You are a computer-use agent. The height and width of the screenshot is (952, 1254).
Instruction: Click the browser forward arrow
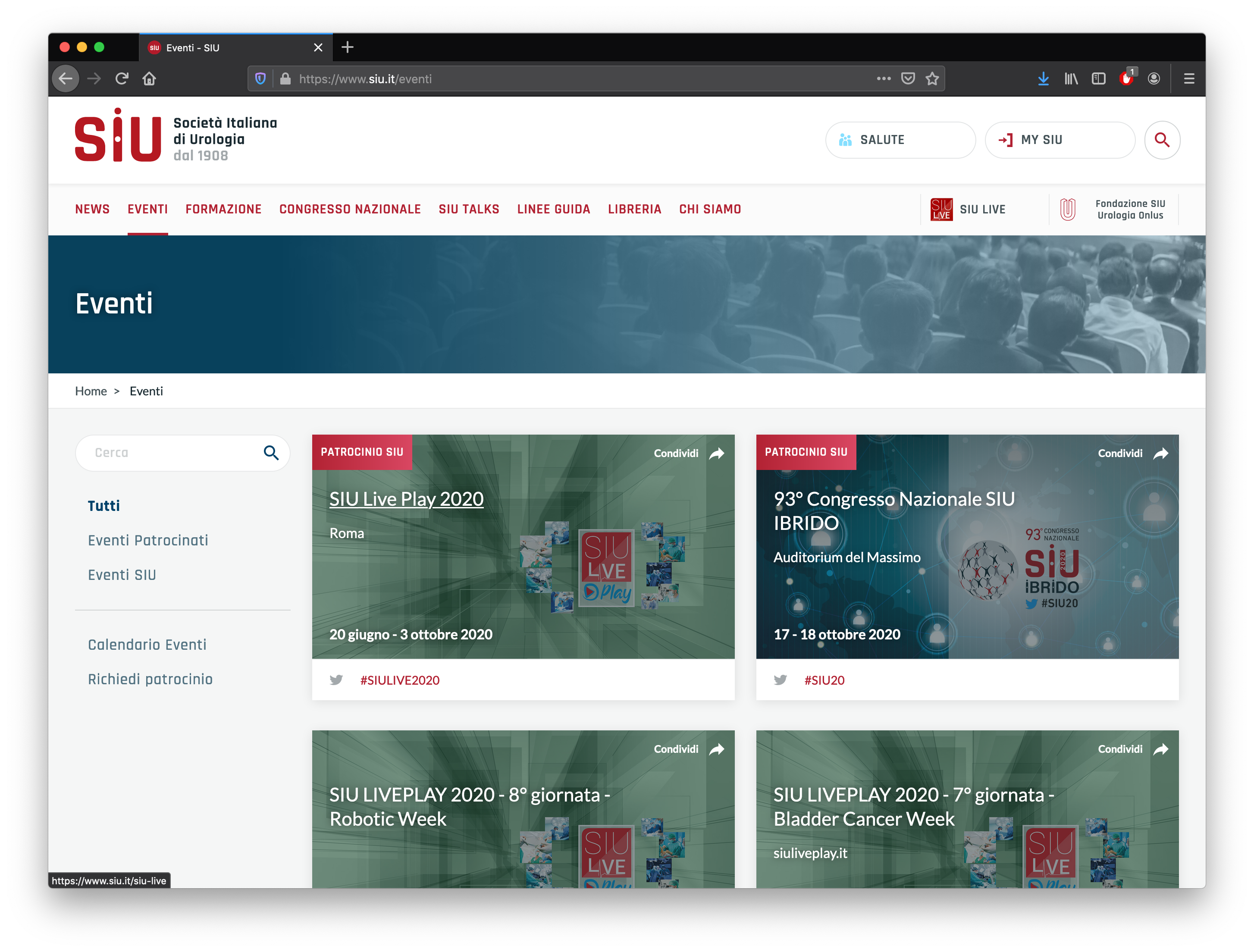[x=94, y=79]
